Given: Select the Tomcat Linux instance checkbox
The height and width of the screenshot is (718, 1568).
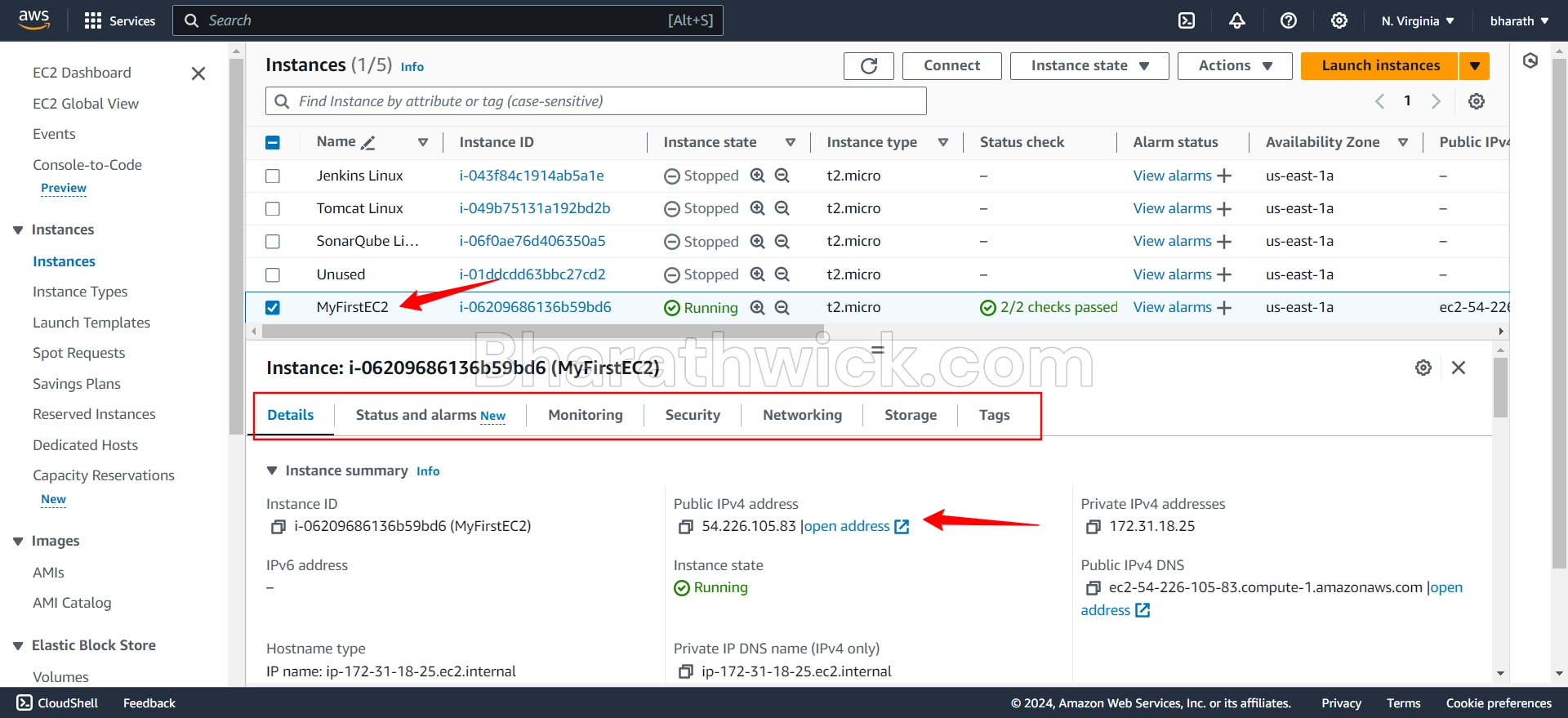Looking at the screenshot, I should point(273,208).
